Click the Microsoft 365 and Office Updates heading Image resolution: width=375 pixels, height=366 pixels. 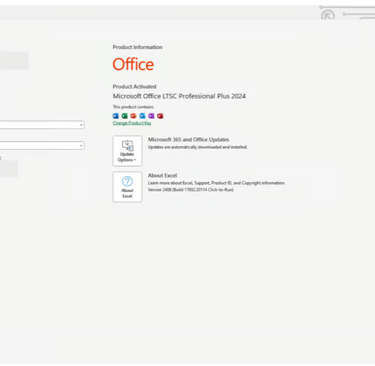pos(189,140)
